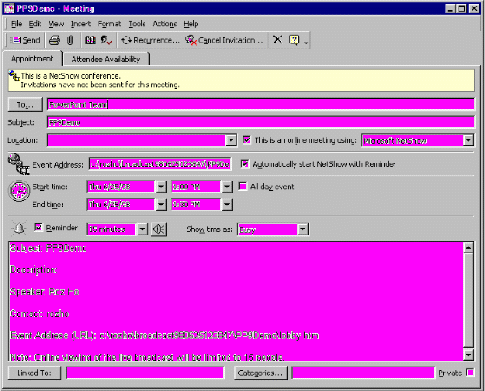Enable the All day event checkbox
Viewport: 485px width, 391px height.
tap(243, 186)
